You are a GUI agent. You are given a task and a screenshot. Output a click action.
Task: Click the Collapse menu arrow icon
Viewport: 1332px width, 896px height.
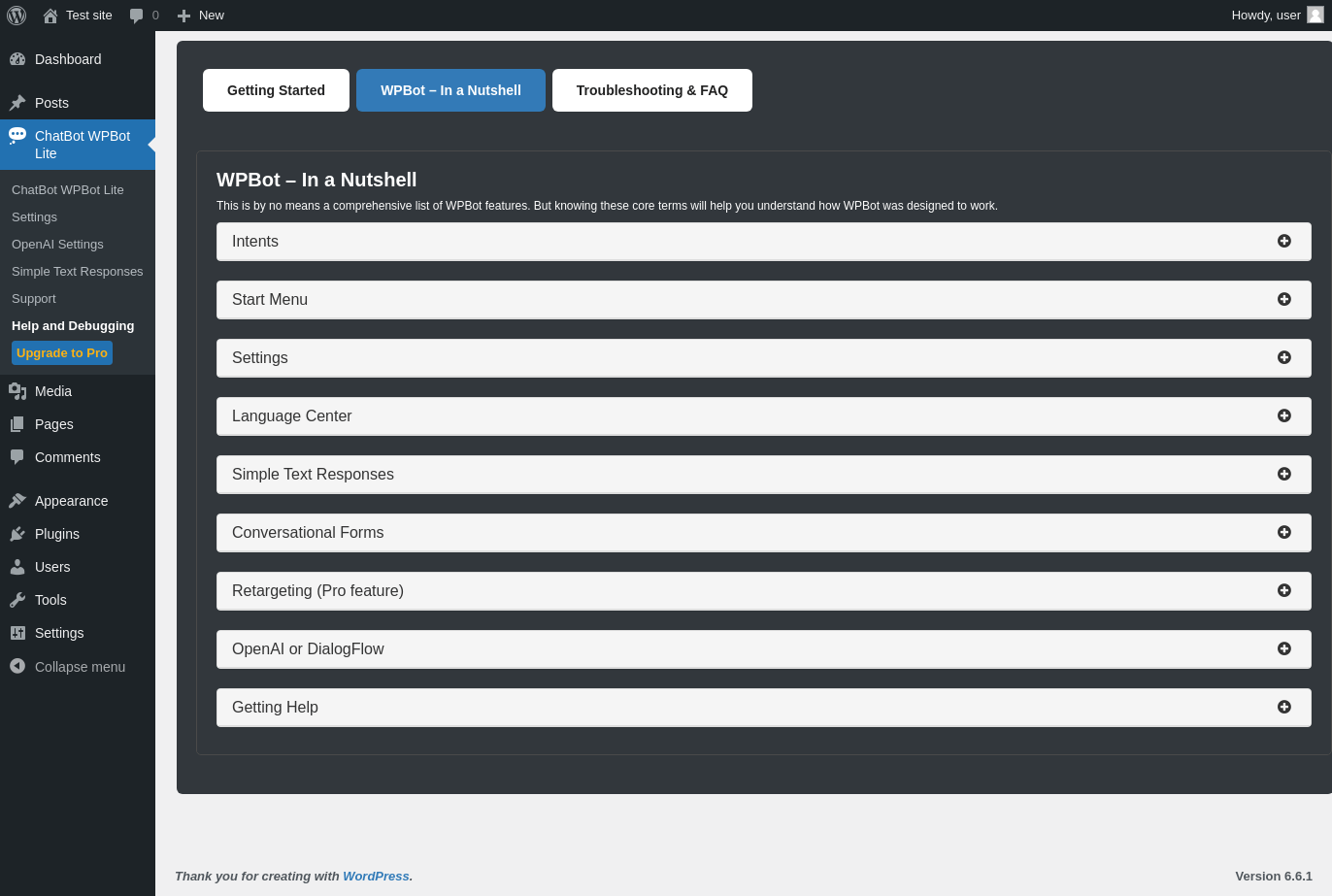point(17,666)
